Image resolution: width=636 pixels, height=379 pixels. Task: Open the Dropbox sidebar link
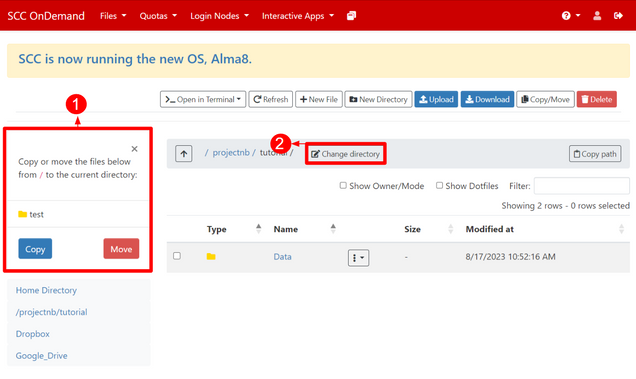pyautogui.click(x=32, y=334)
